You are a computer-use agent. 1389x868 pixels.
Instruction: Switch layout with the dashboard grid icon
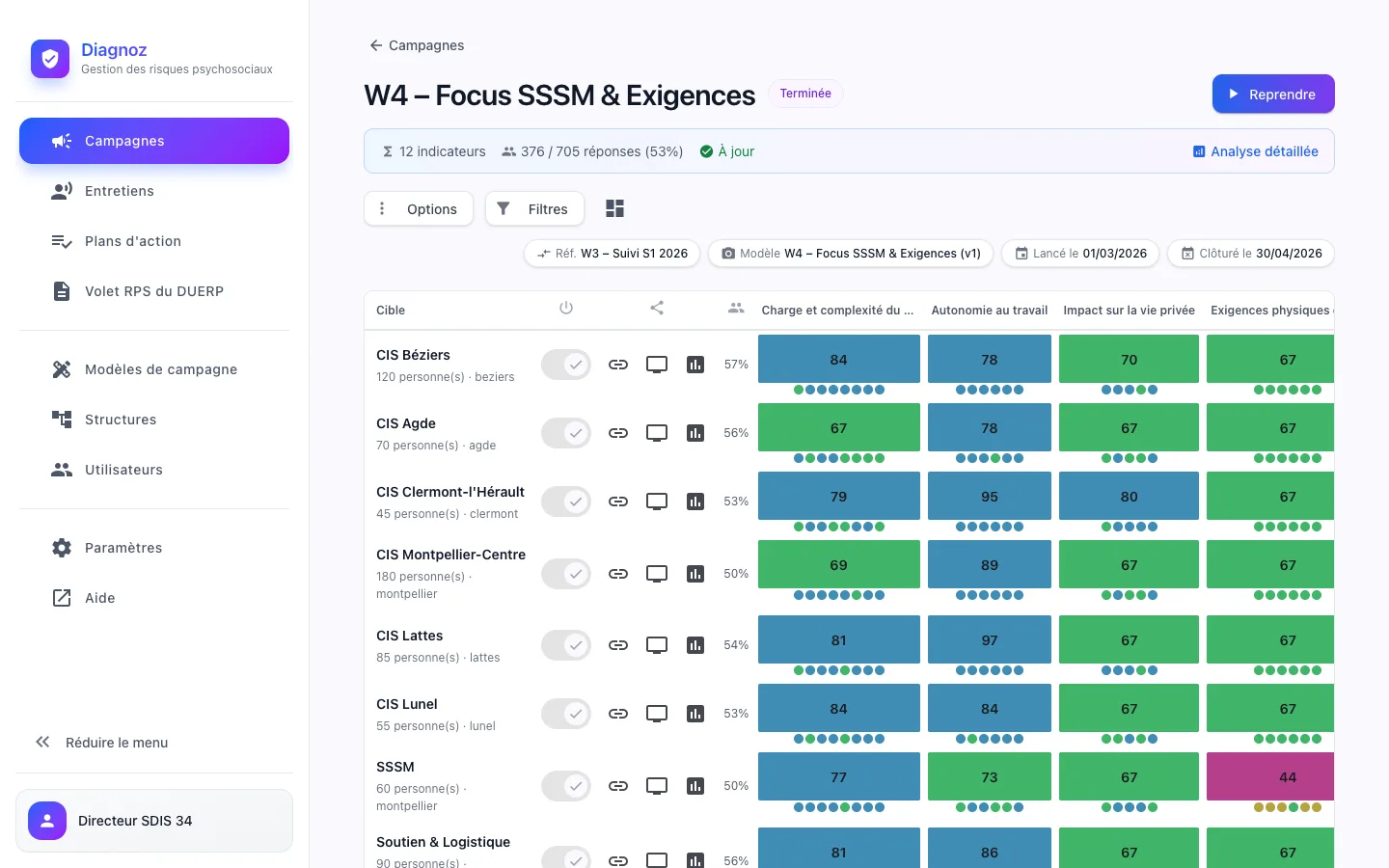point(614,208)
